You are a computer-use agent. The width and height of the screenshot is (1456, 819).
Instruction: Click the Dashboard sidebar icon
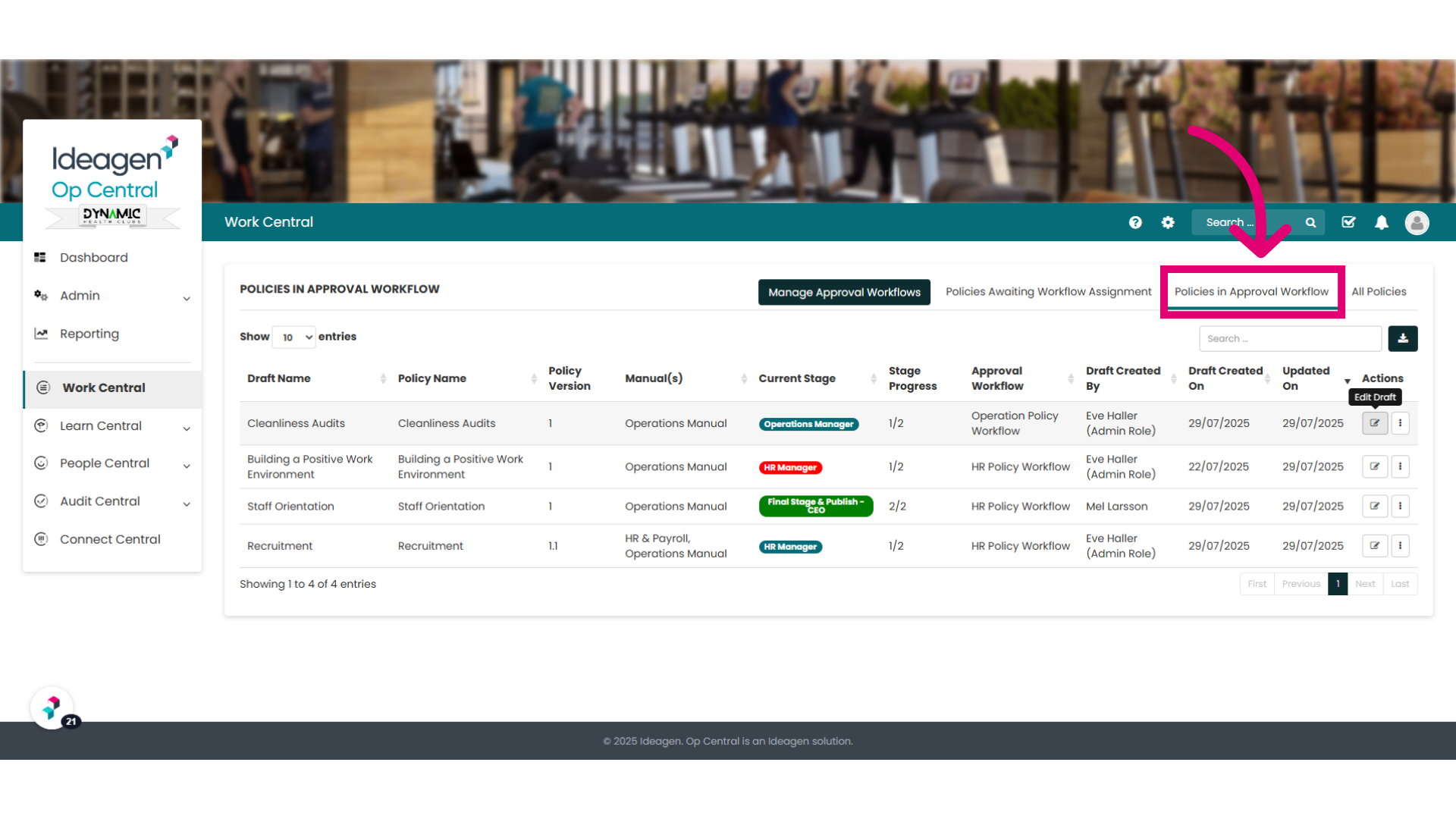pos(40,258)
